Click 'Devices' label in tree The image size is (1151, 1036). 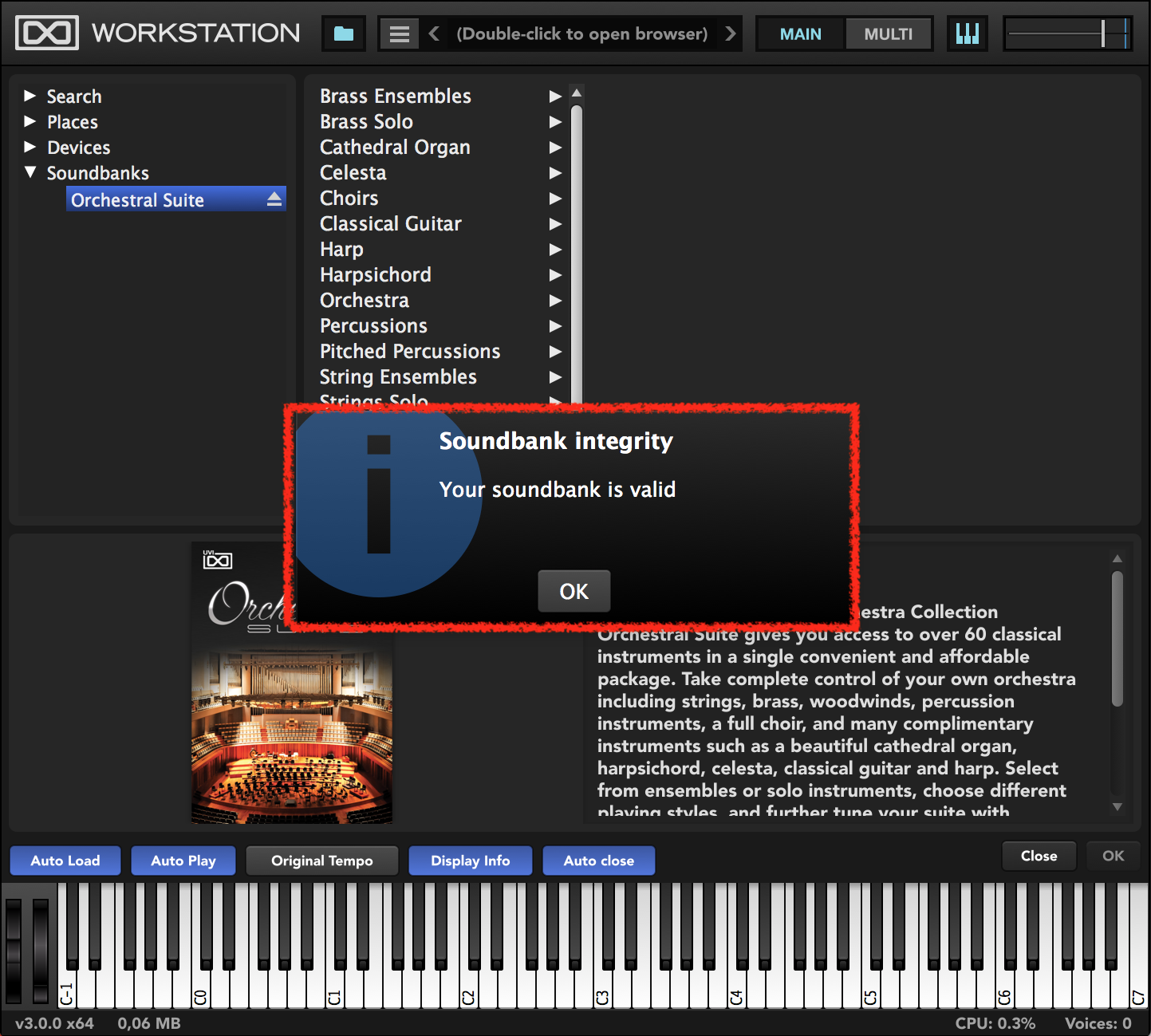(x=79, y=148)
